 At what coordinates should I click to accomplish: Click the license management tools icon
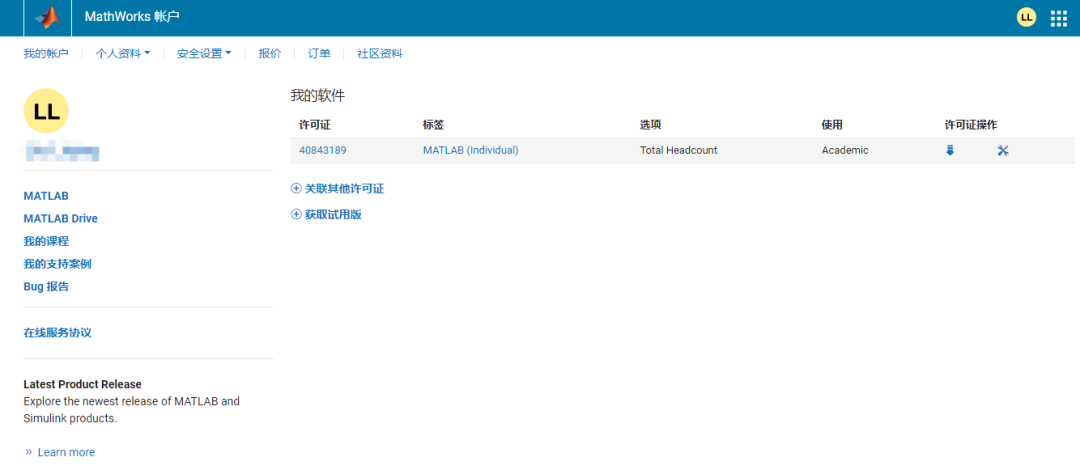(x=1003, y=150)
